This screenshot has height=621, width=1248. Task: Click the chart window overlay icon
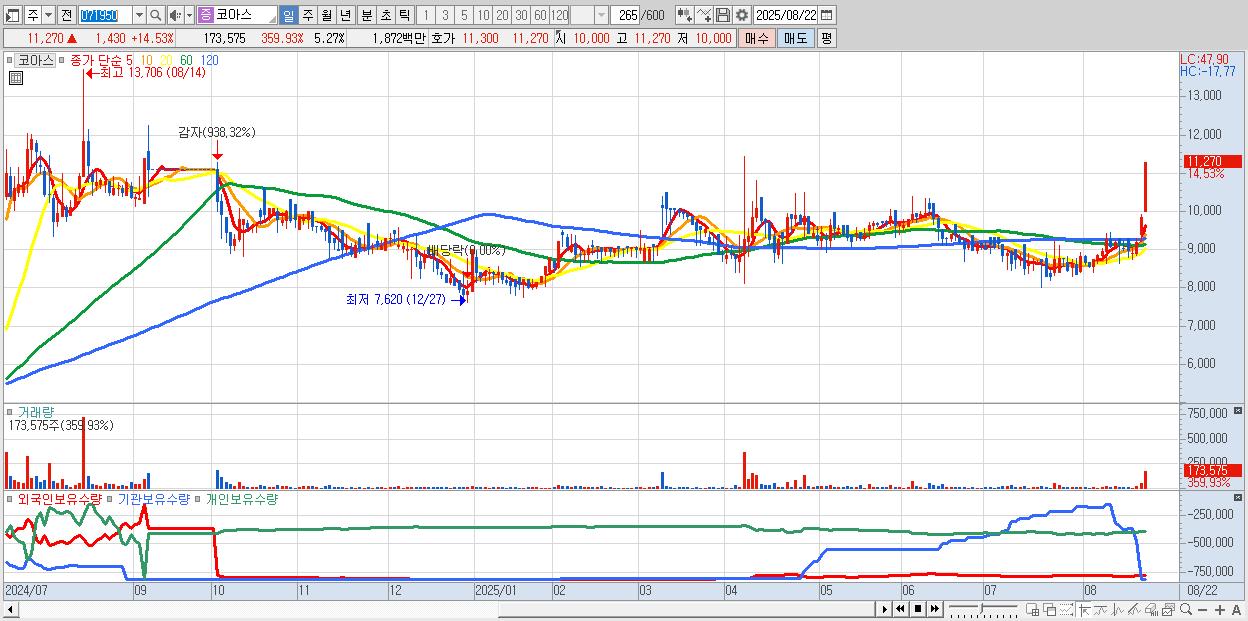click(1168, 609)
